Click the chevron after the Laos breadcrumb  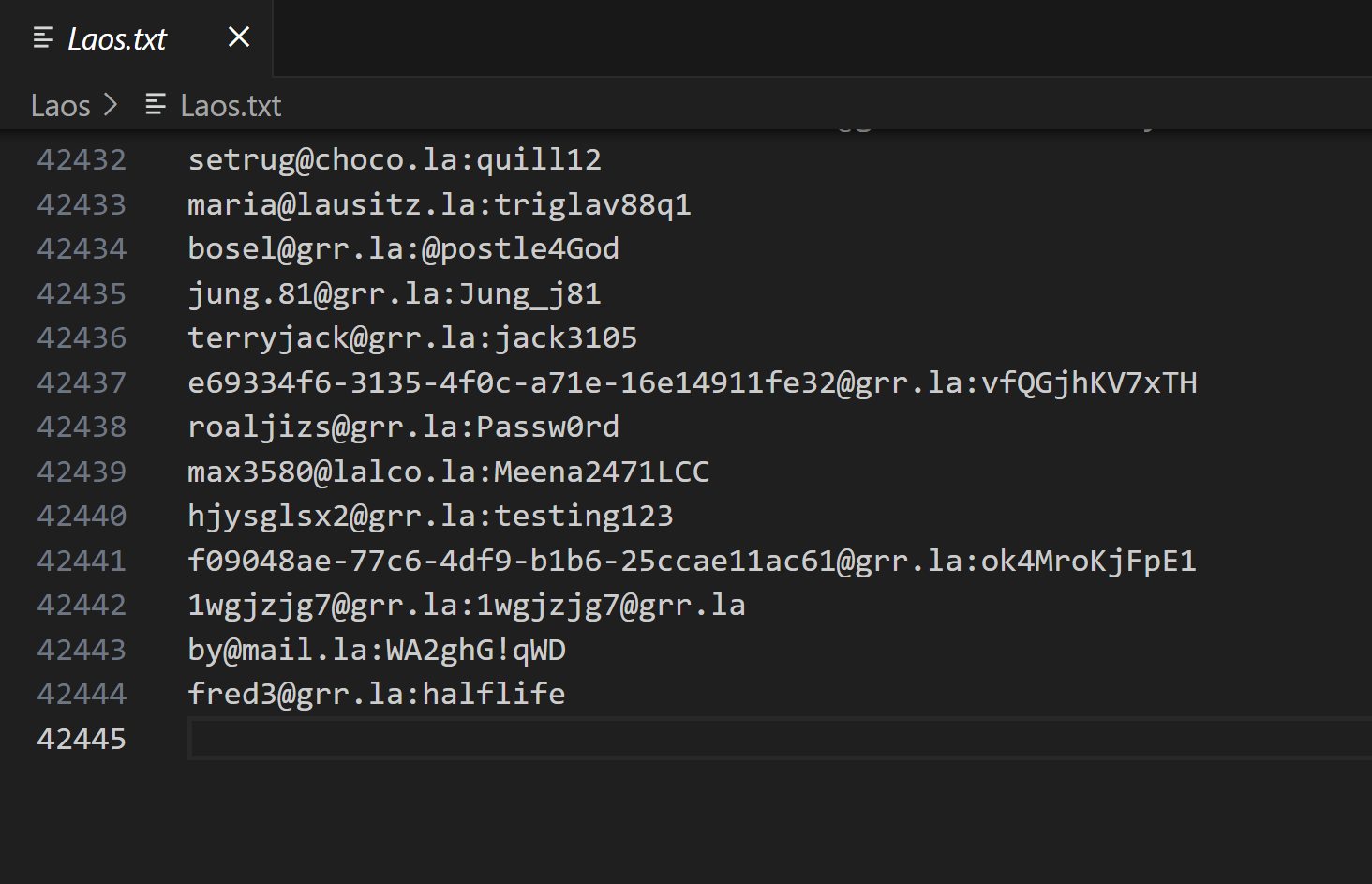coord(111,105)
